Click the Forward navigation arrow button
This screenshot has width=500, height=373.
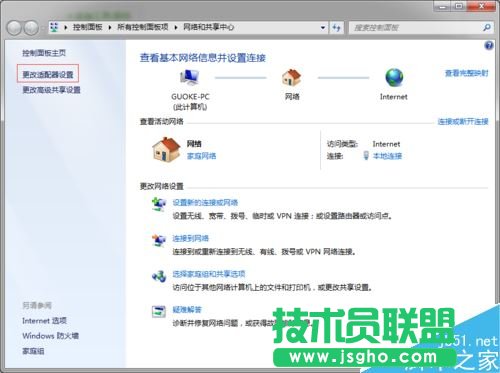31,28
